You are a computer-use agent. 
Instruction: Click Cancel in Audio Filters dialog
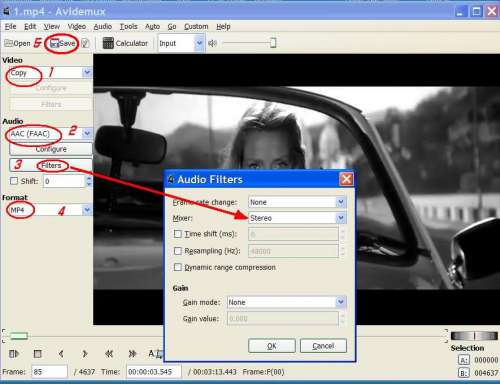[x=323, y=346]
